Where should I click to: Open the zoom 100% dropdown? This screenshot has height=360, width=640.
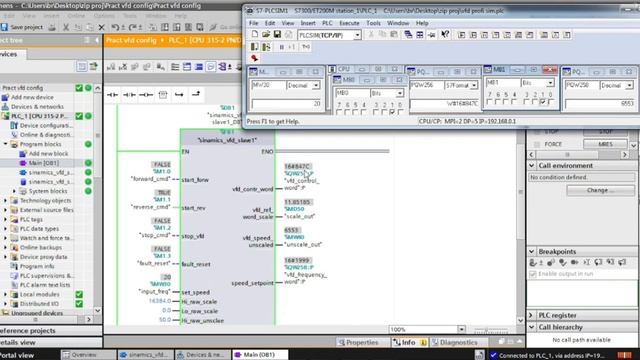coord(461,329)
